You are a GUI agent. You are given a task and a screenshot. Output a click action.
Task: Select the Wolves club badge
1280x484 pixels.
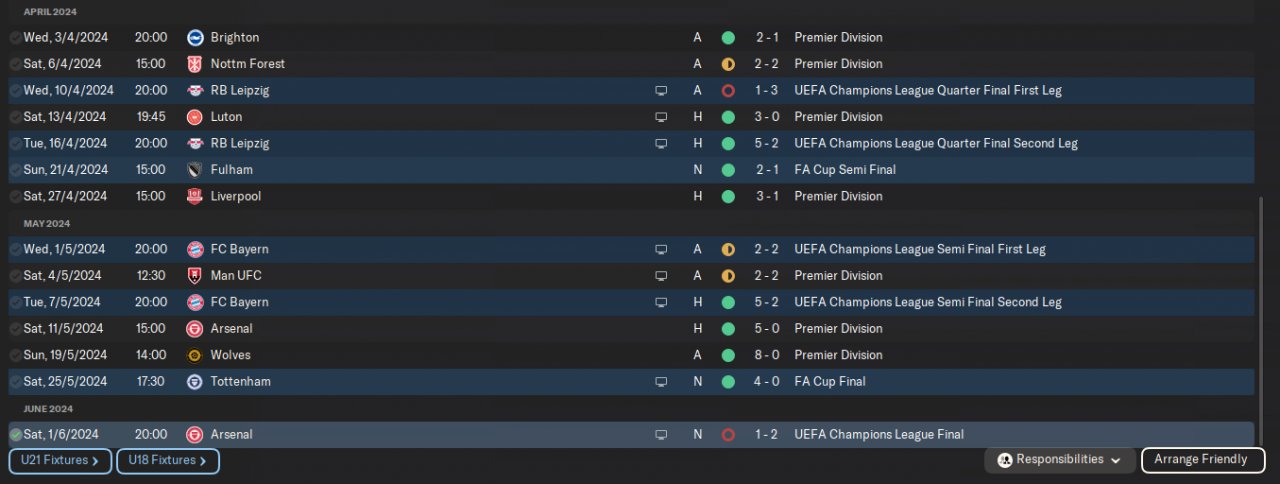pos(195,355)
